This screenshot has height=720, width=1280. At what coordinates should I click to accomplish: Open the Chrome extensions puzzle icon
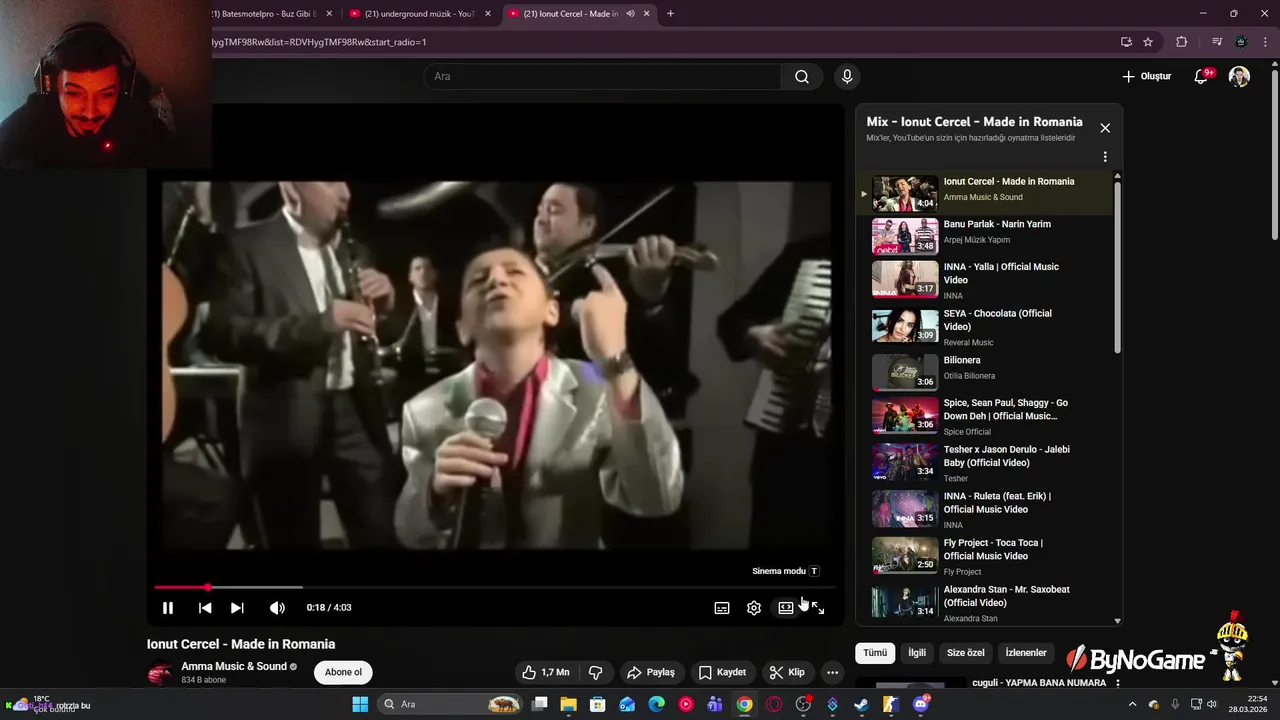(1182, 42)
